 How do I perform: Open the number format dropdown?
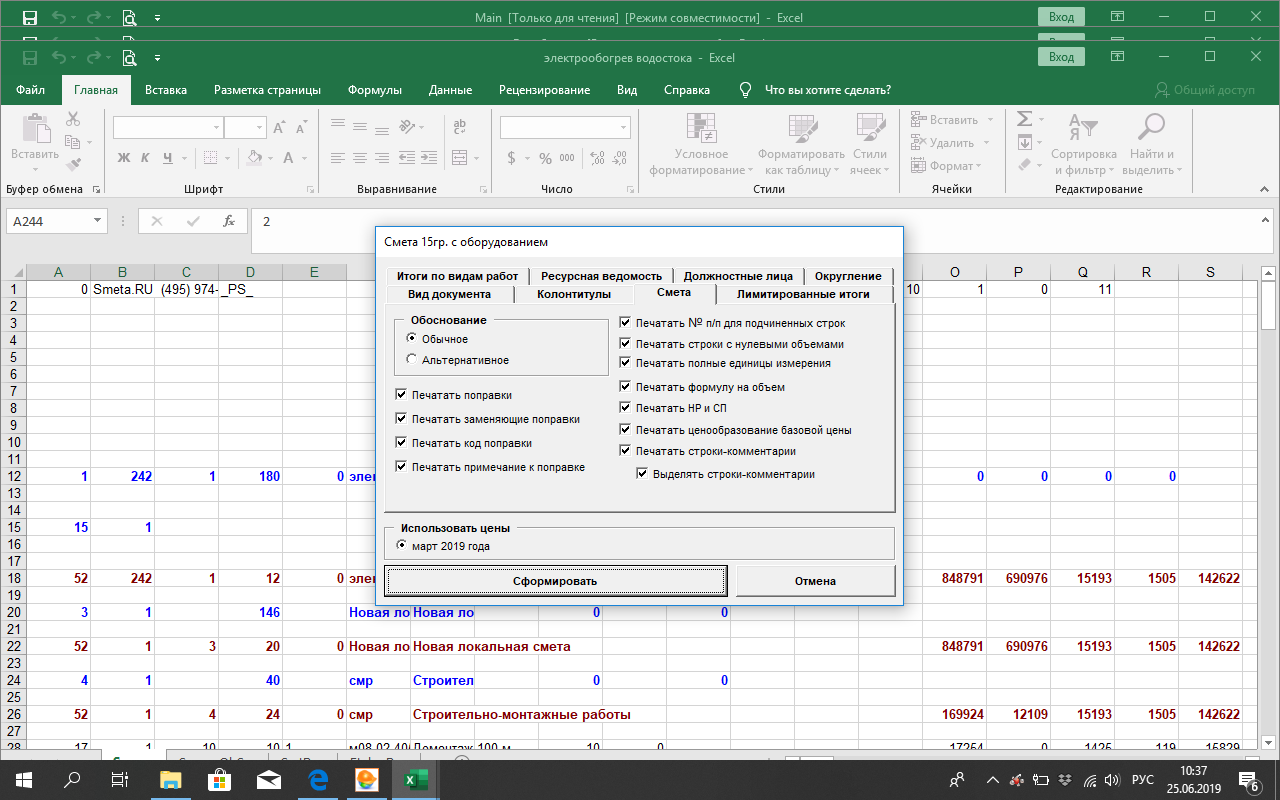click(x=624, y=128)
